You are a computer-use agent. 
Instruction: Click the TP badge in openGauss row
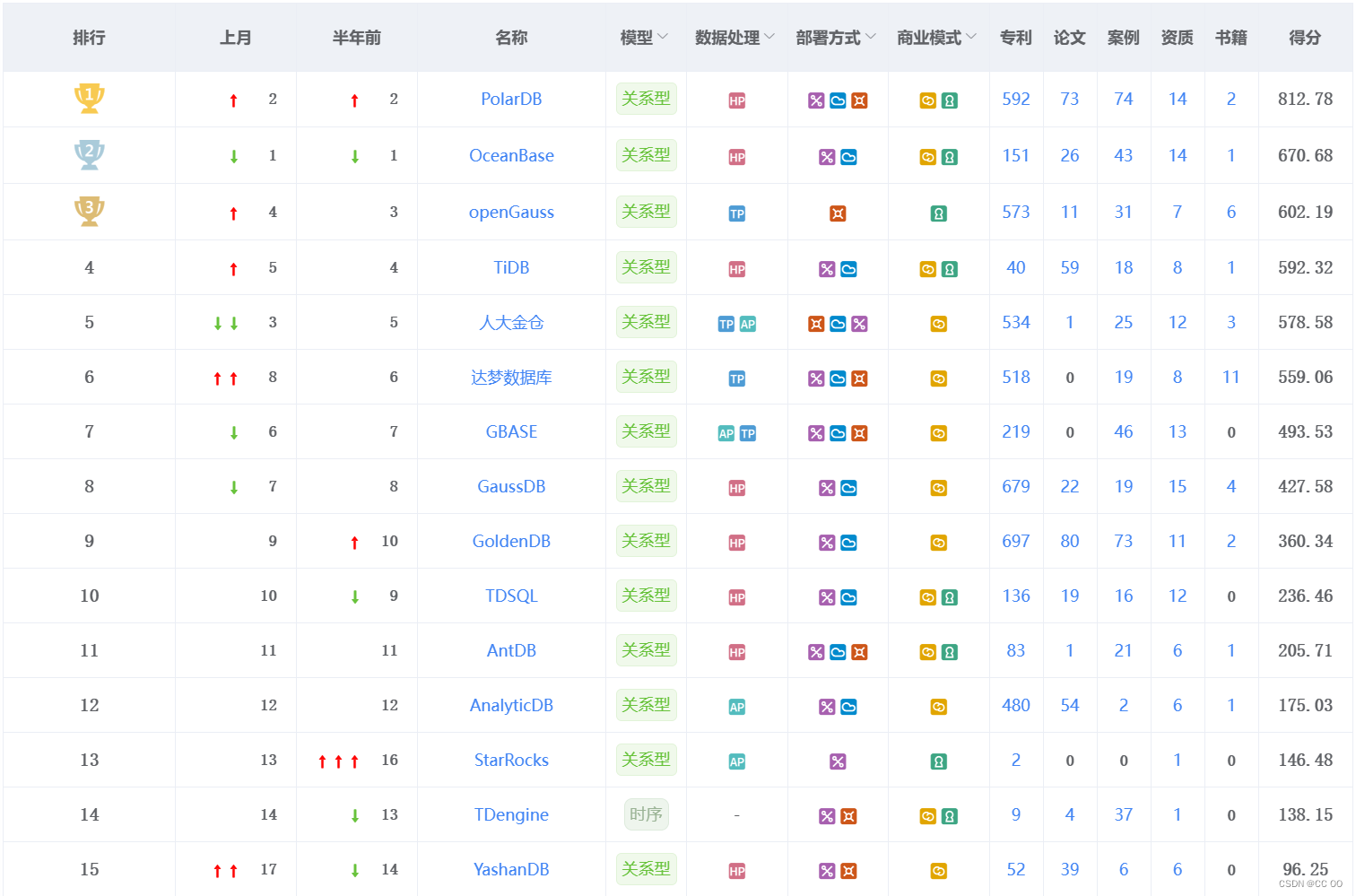coord(737,213)
